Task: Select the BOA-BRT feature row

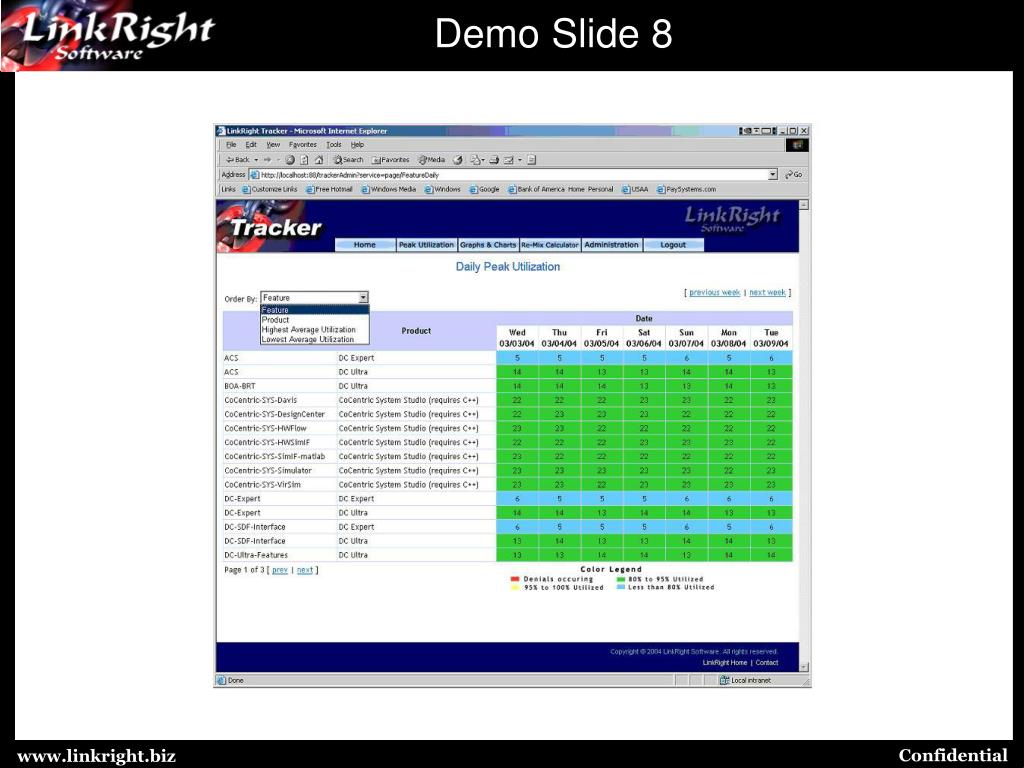Action: 508,386
